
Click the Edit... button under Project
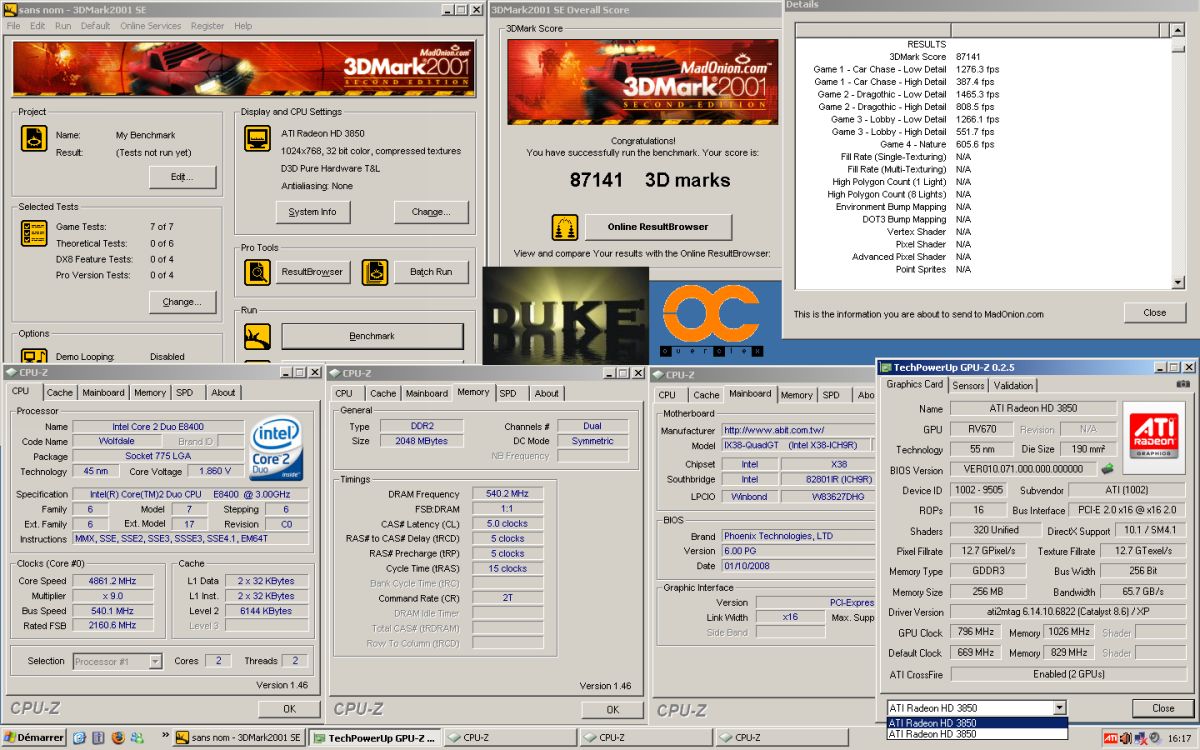pyautogui.click(x=183, y=177)
